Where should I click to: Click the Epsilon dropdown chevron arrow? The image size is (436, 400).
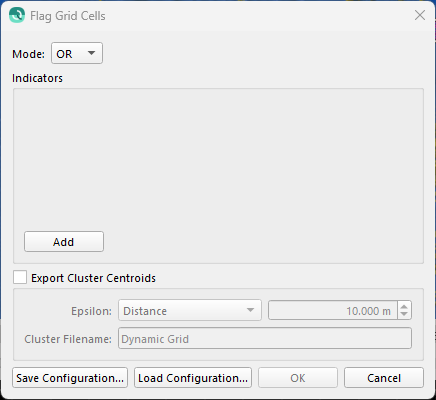pos(250,310)
